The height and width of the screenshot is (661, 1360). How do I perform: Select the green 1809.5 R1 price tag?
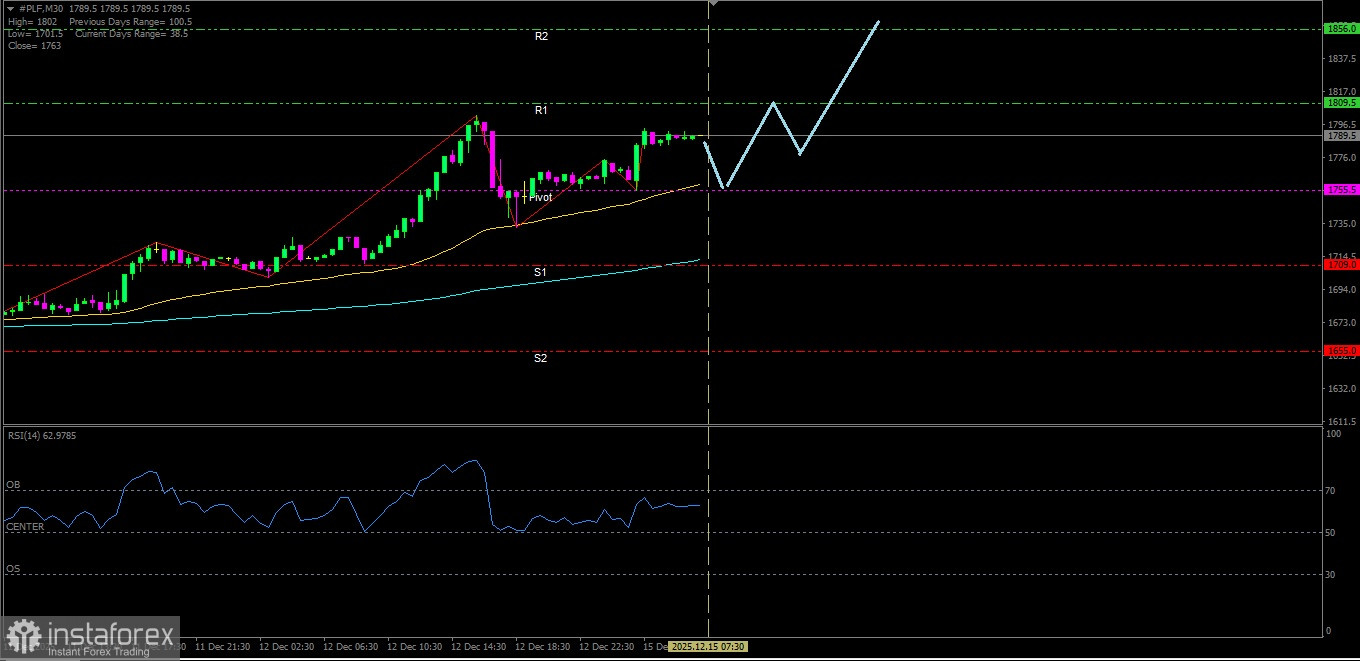tap(1340, 102)
